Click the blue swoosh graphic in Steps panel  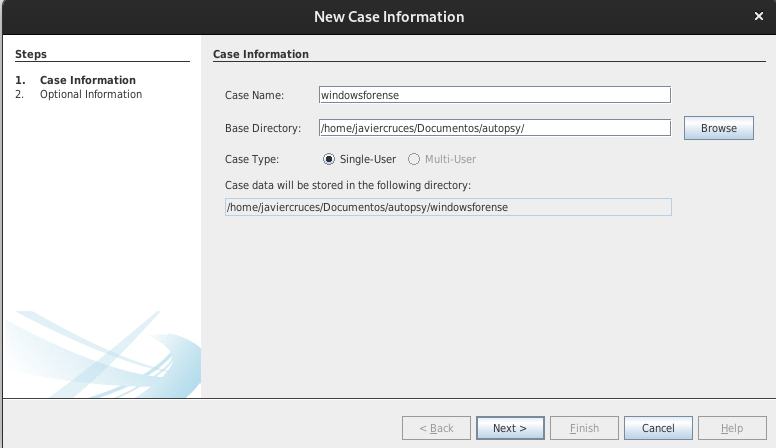point(103,353)
